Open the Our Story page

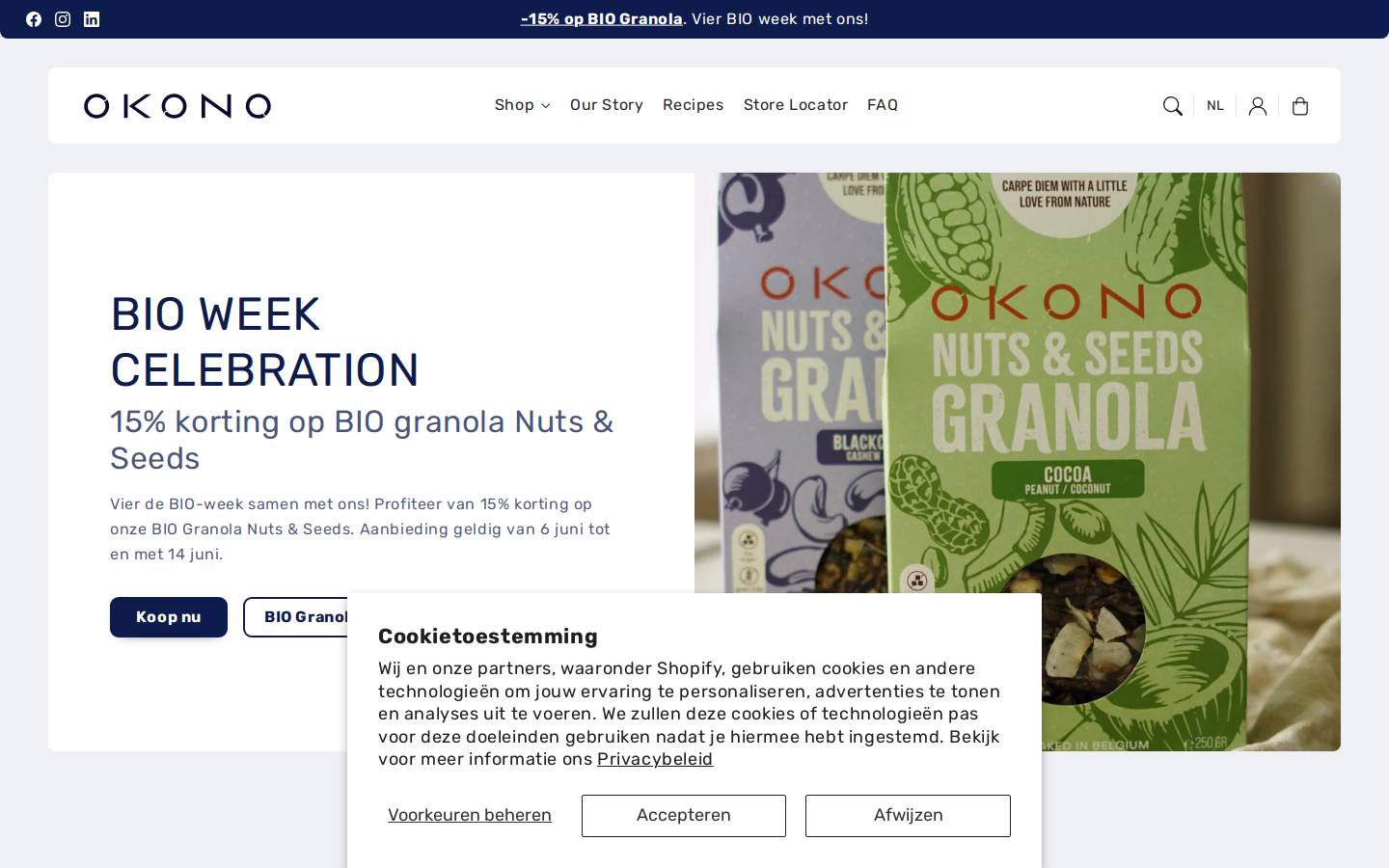[607, 105]
